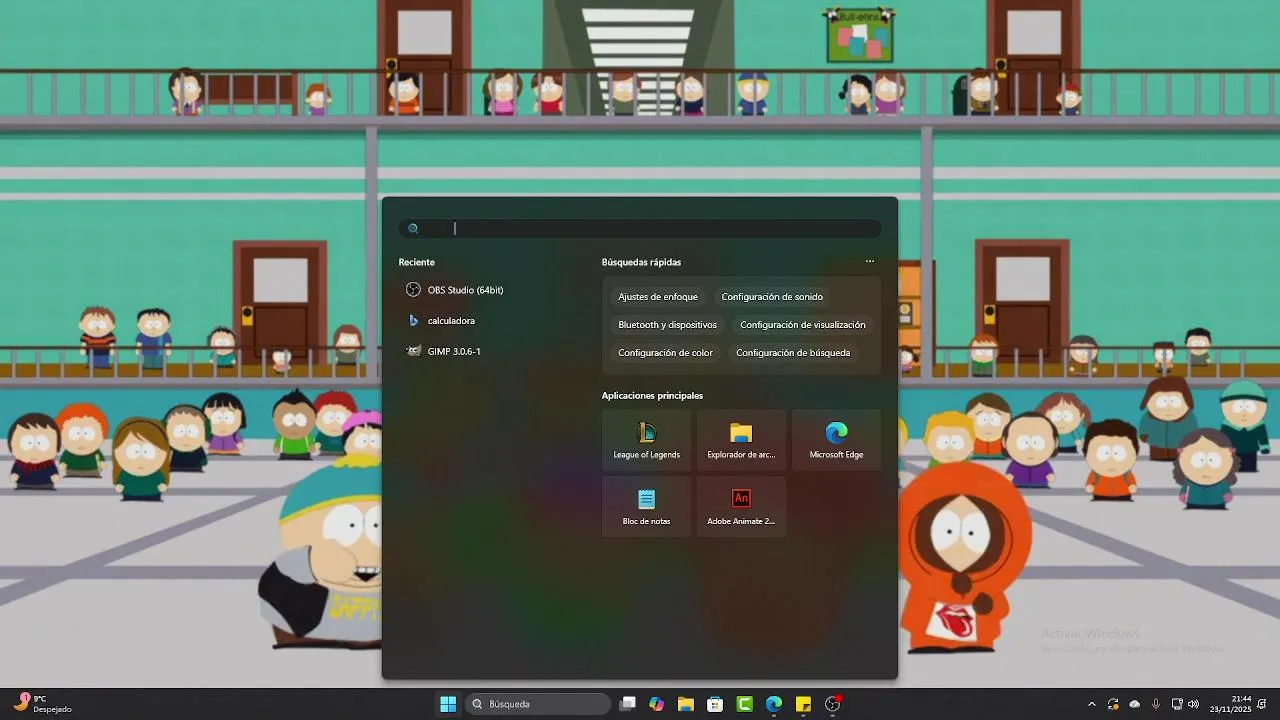1280x720 pixels.
Task: Click the Bing icon beside calculadora
Action: click(413, 321)
